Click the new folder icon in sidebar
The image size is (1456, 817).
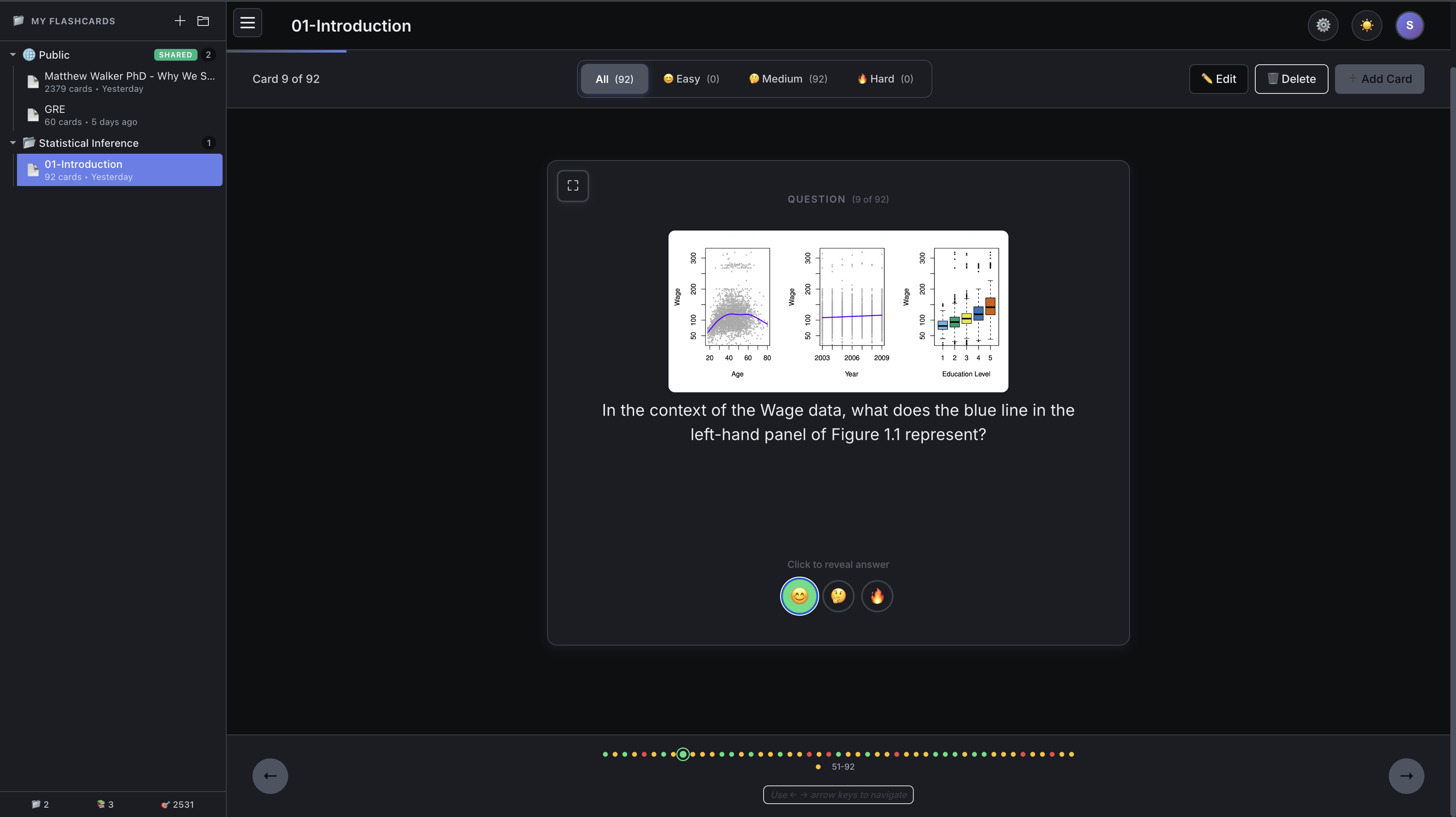pyautogui.click(x=203, y=21)
